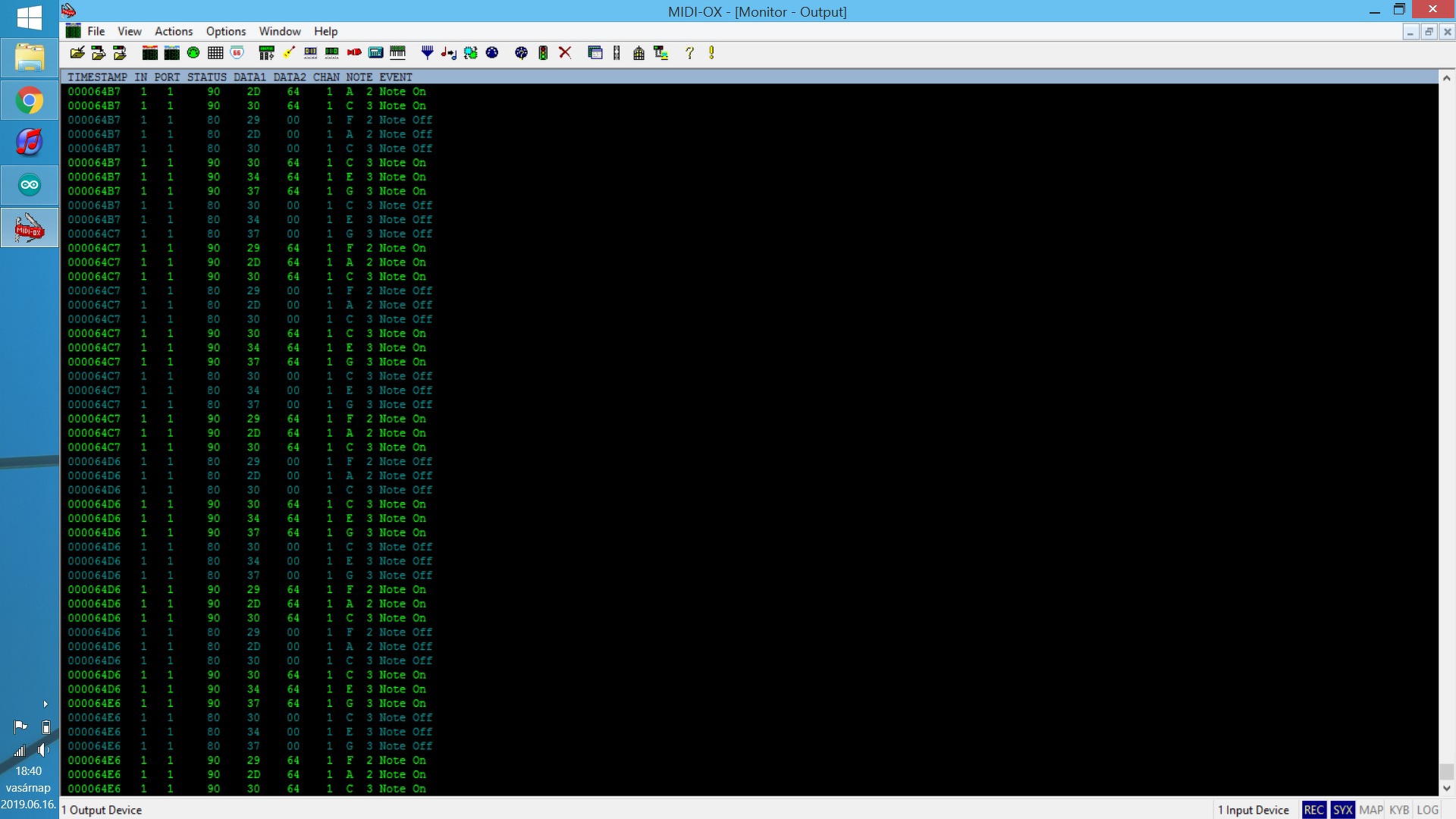Click the grid view toolbar icon
This screenshot has width=1456, height=819.
[215, 52]
